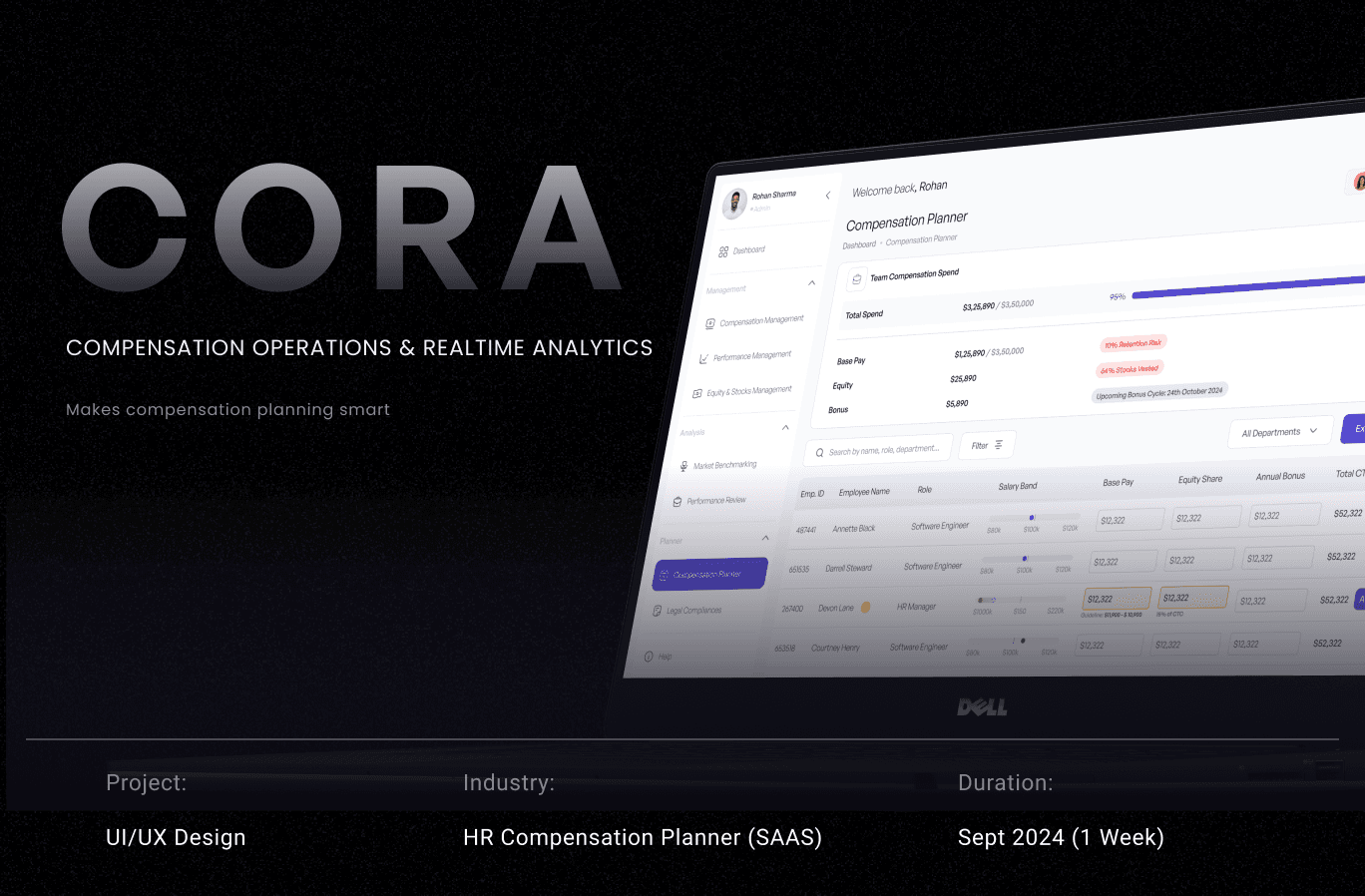This screenshot has height=896, width=1365.
Task: Collapse the Planner sidebar section
Action: pyautogui.click(x=766, y=538)
